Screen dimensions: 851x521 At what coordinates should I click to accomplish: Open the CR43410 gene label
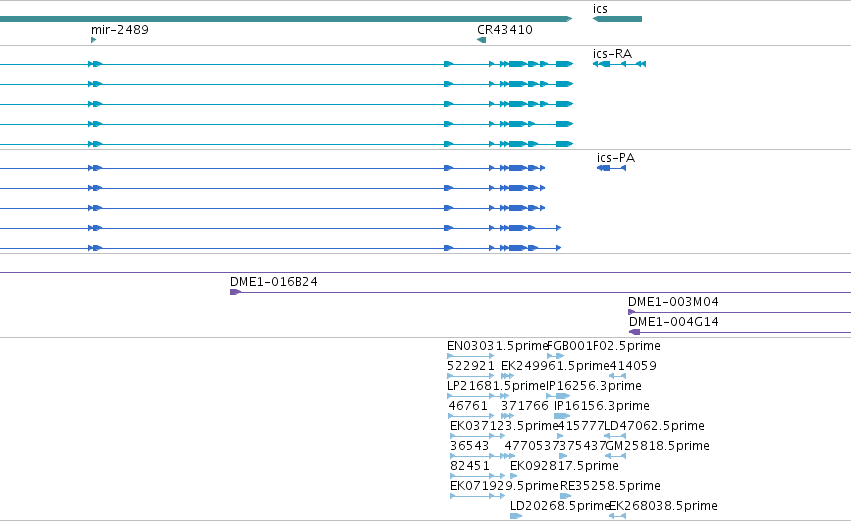(505, 29)
